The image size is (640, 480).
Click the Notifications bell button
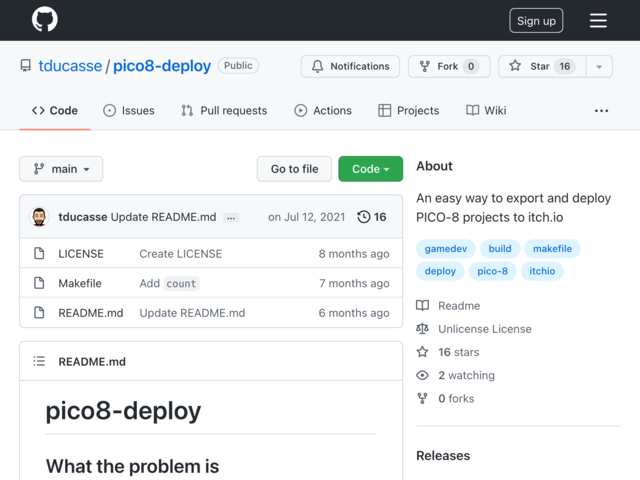(350, 66)
